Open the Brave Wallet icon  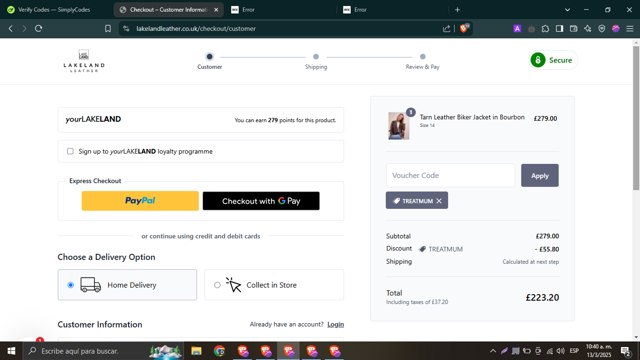(573, 29)
